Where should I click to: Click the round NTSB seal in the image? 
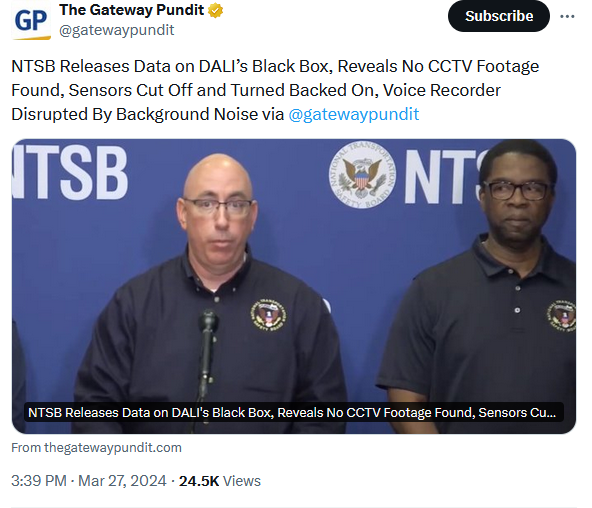pos(362,175)
